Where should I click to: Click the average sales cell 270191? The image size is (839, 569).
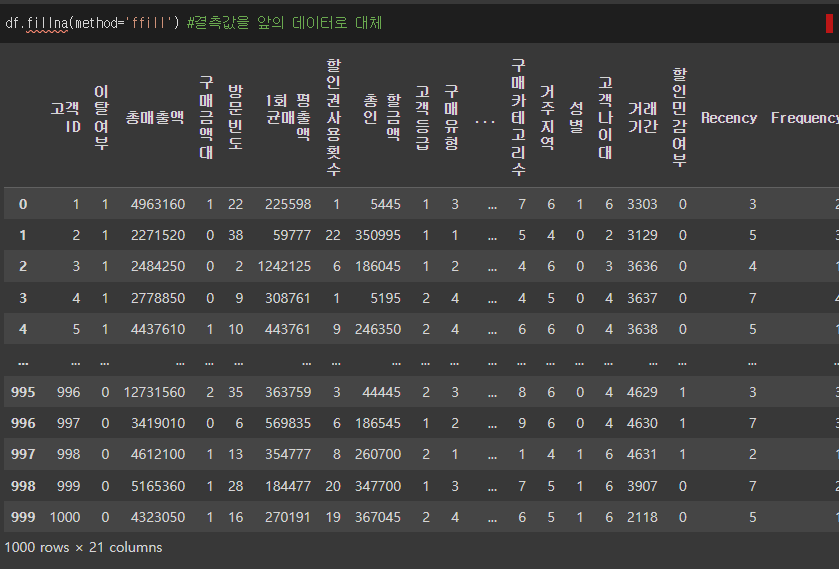[288, 518]
